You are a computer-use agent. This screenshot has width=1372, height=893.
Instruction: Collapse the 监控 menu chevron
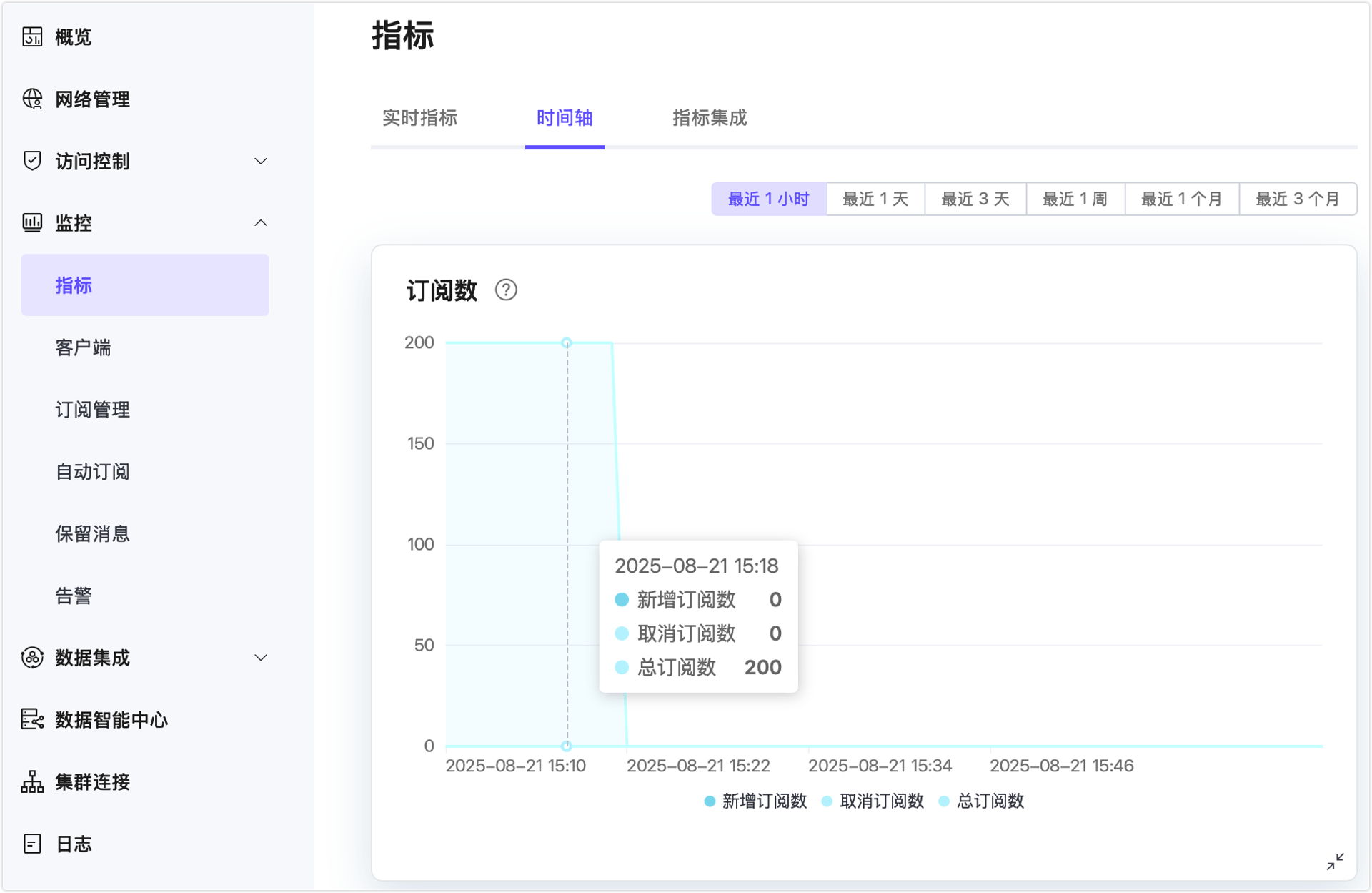pos(261,223)
